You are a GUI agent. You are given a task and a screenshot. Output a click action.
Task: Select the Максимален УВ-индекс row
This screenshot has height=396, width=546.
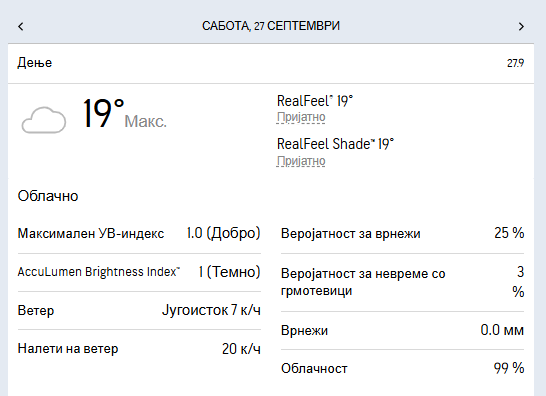click(139, 233)
